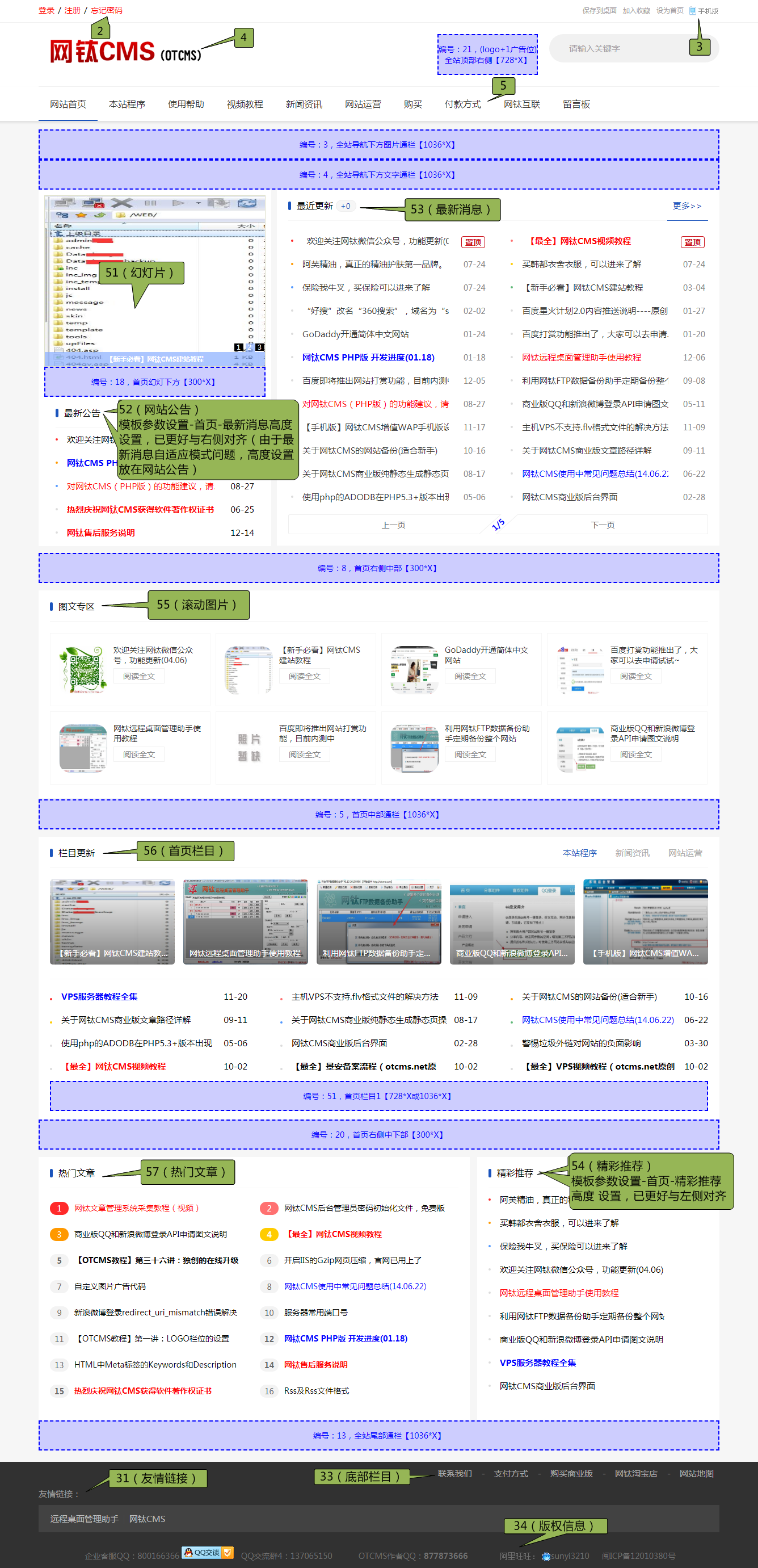The height and width of the screenshot is (1568, 758).
Task: Go to 下一页 in 最近更新 list
Action: [x=603, y=525]
